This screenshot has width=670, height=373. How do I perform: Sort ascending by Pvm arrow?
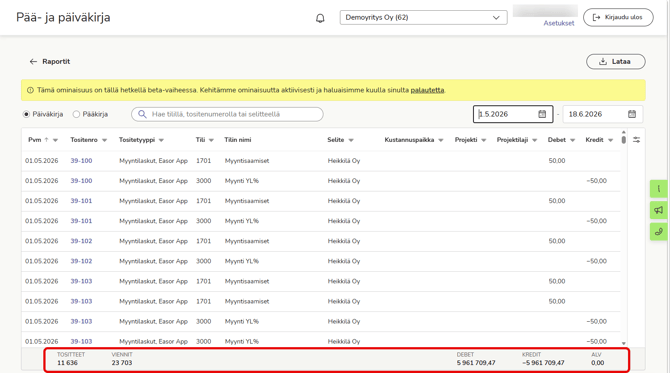[46, 140]
